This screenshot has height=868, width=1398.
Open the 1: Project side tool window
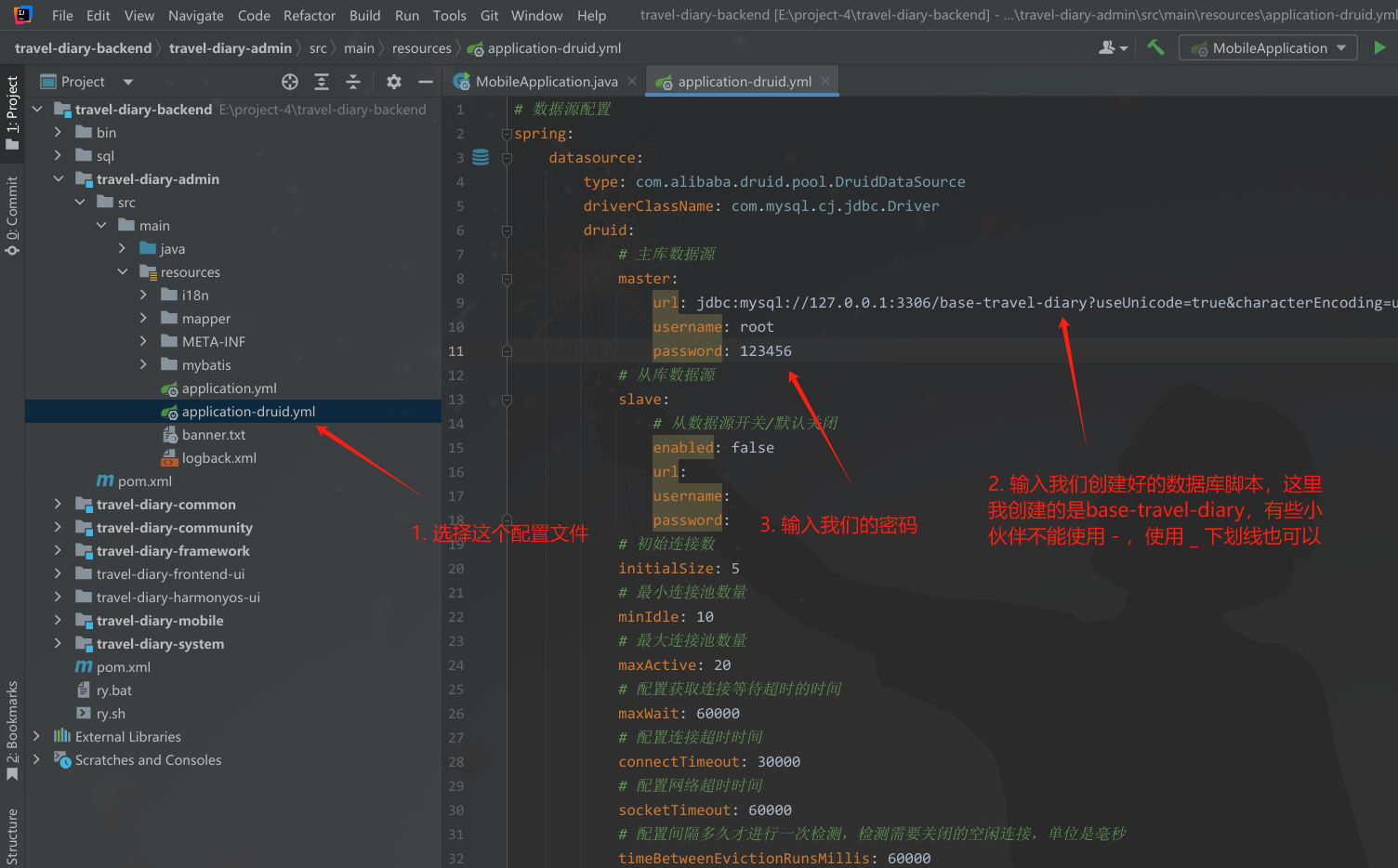12,112
